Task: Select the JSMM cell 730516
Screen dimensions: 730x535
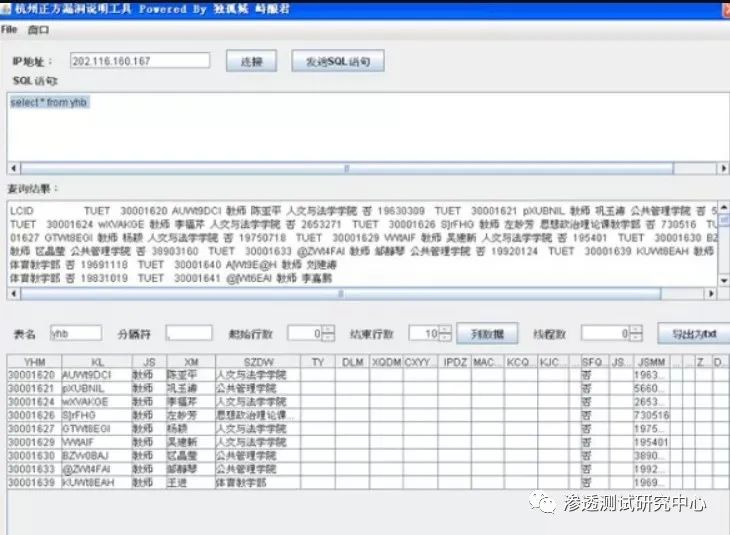Action: [x=652, y=415]
